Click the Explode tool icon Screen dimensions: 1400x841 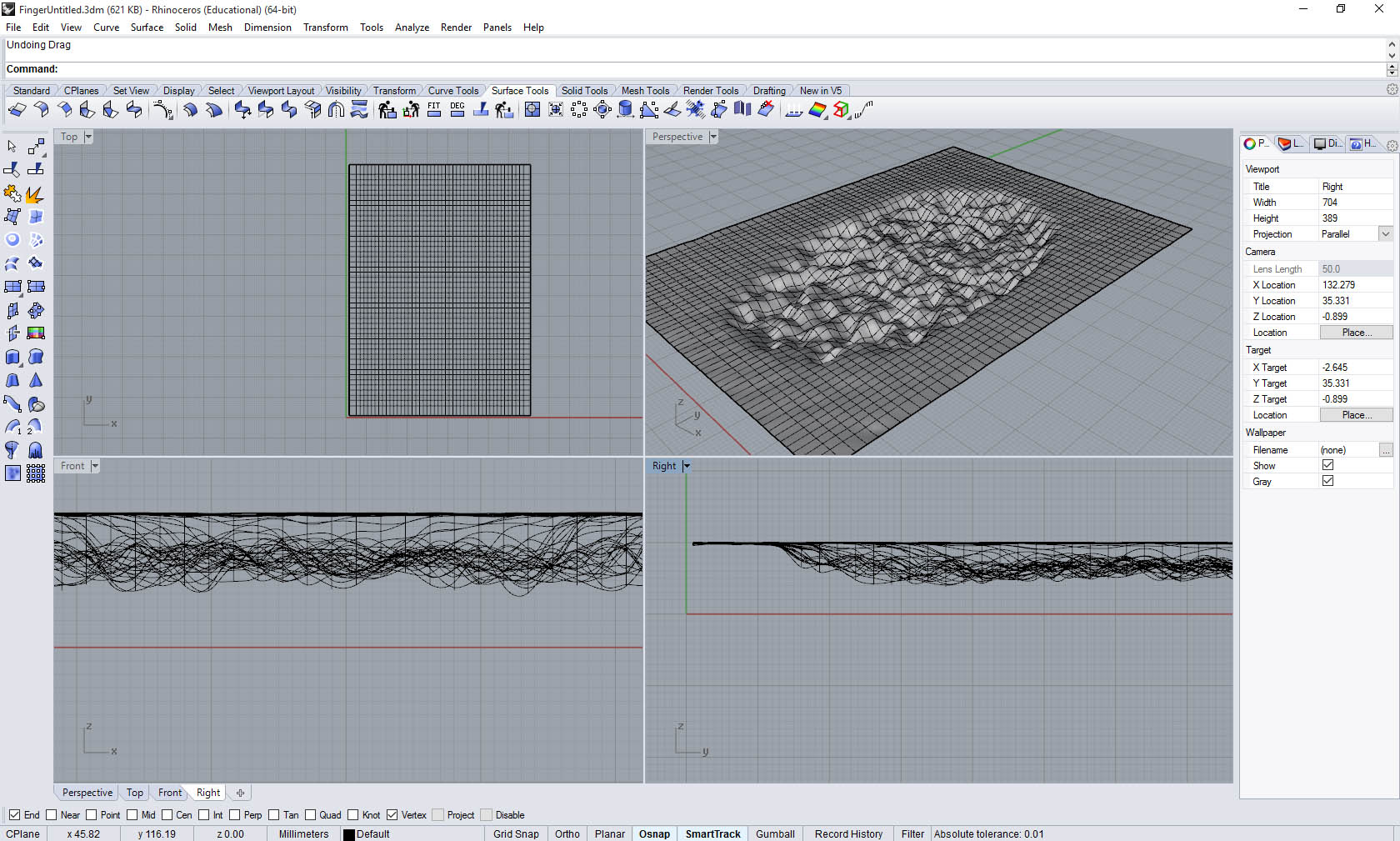pyautogui.click(x=35, y=194)
